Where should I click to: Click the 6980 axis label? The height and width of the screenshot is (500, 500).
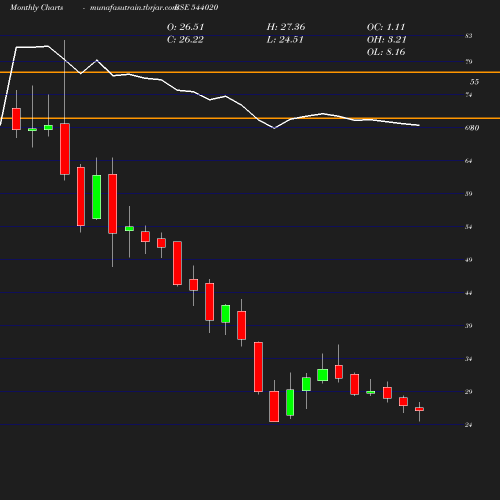click(472, 128)
